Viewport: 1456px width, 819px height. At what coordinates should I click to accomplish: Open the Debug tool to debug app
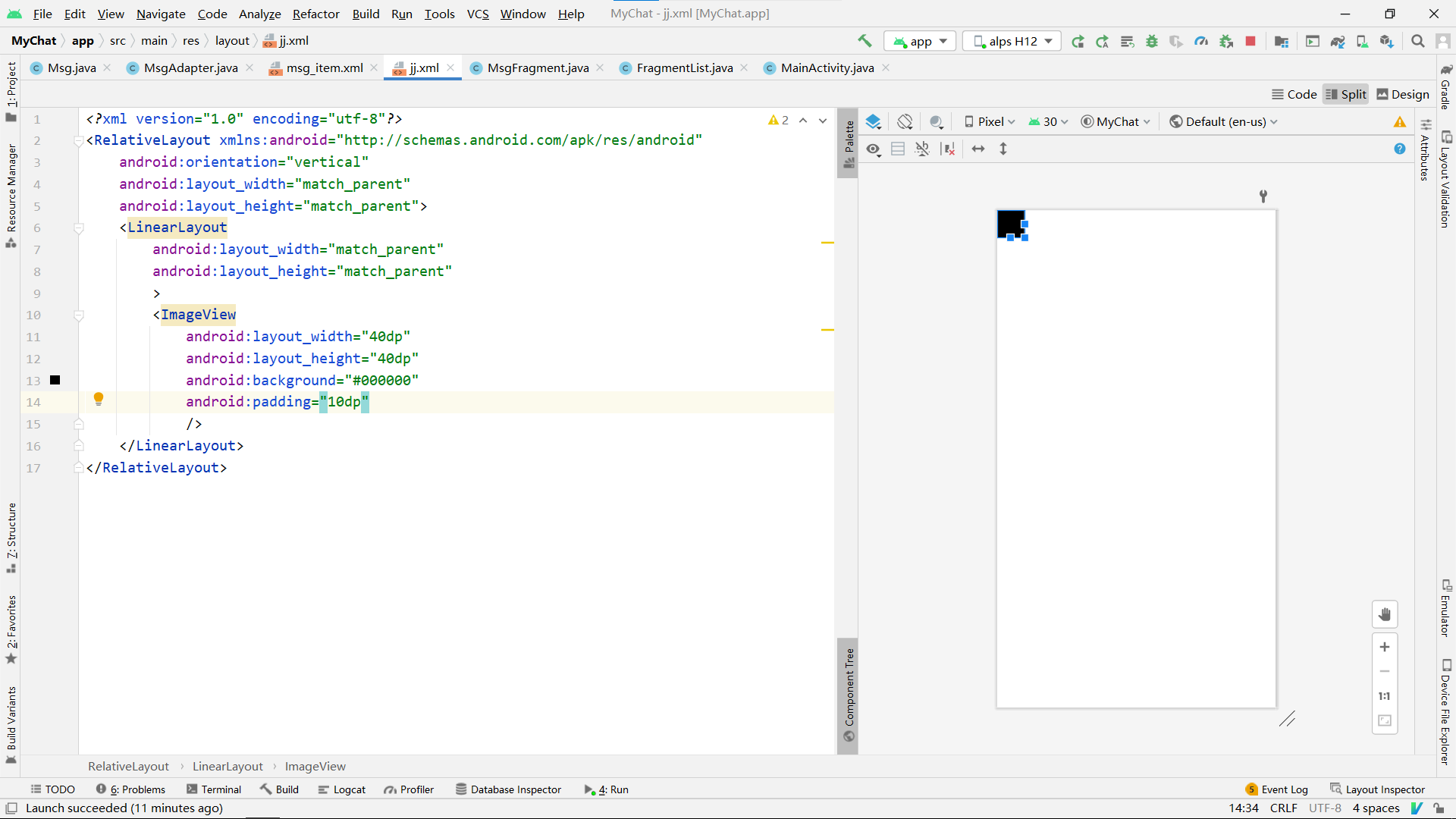(x=1152, y=41)
